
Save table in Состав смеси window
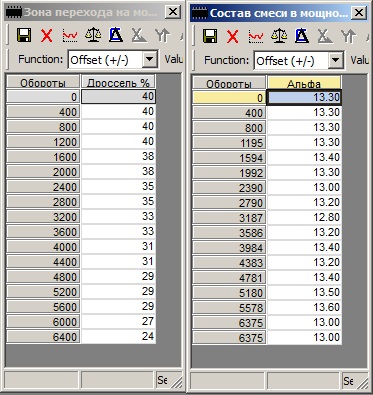[210, 36]
